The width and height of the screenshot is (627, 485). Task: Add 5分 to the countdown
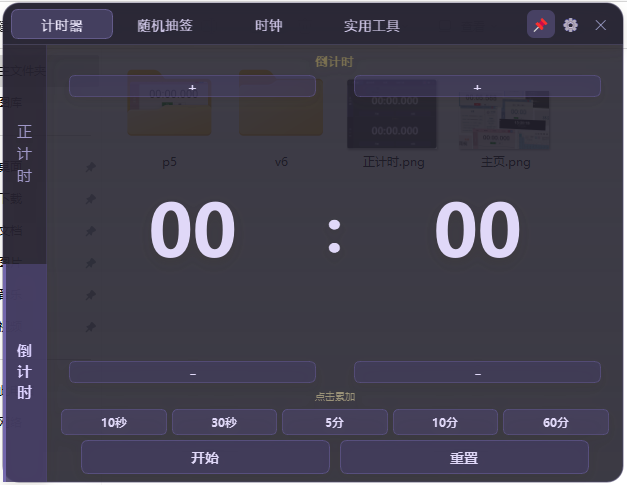click(x=335, y=422)
